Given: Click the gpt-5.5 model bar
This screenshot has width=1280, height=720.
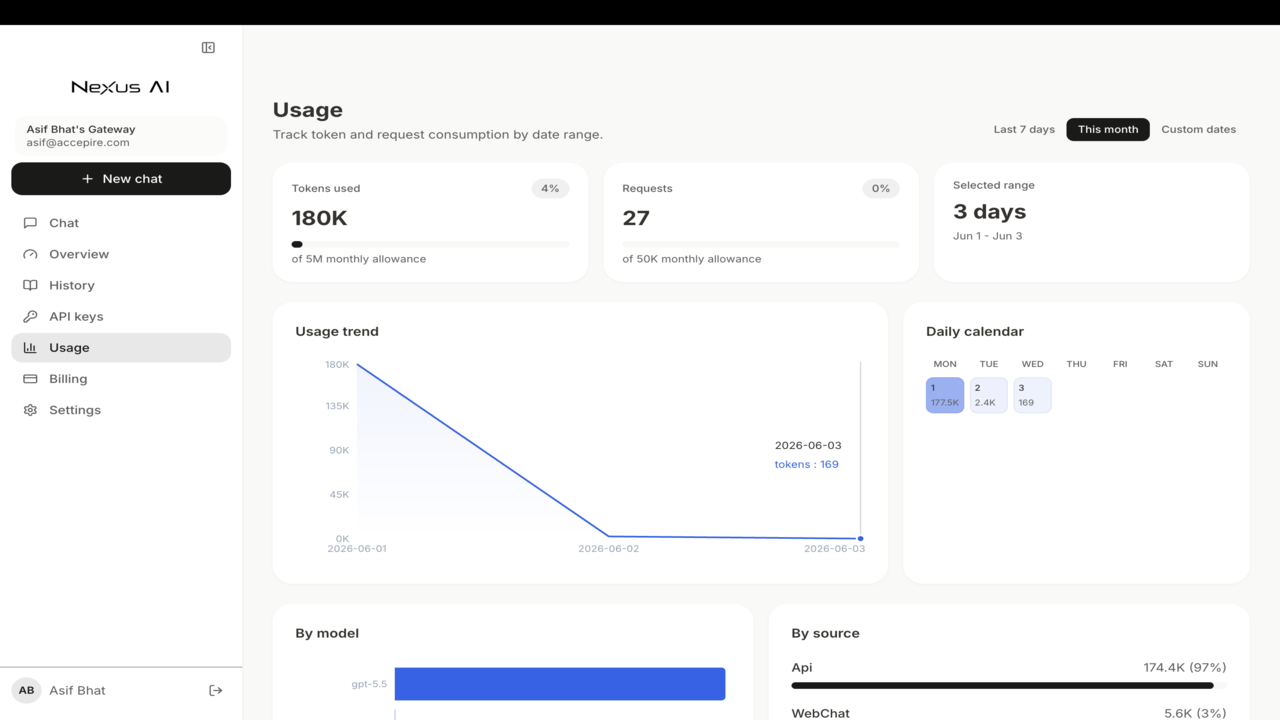Looking at the screenshot, I should (560, 684).
